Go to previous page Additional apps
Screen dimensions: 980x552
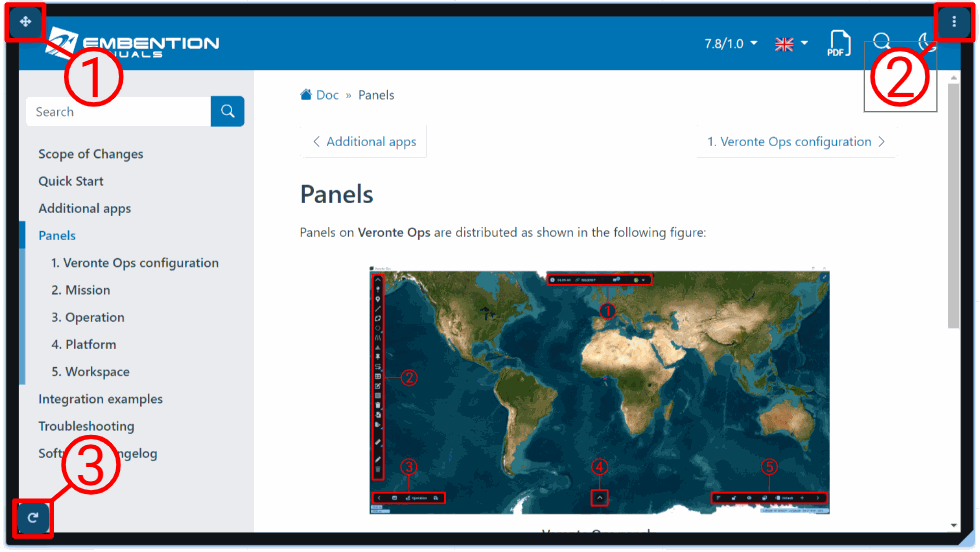click(x=363, y=142)
